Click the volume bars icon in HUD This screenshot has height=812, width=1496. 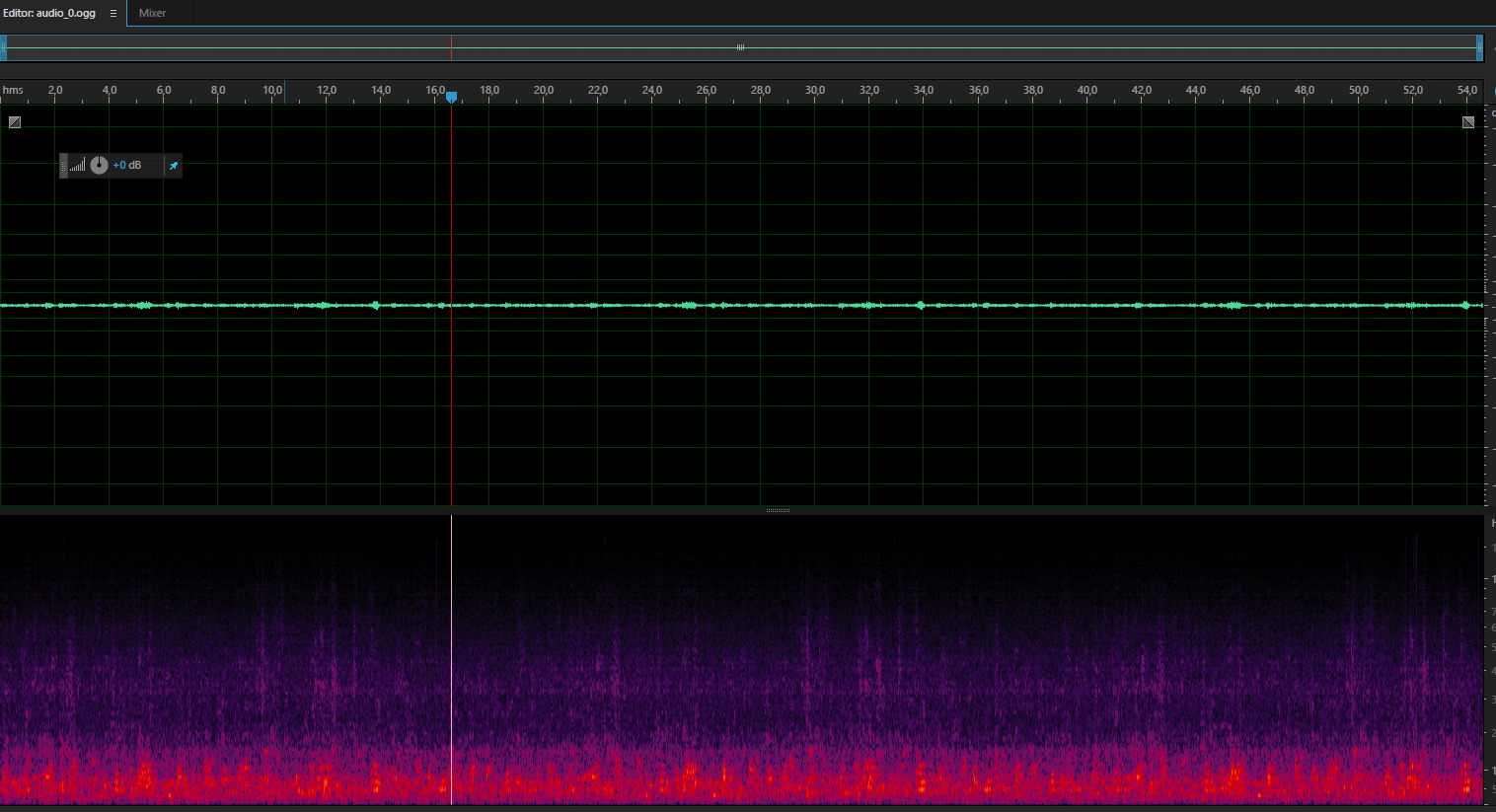click(77, 166)
